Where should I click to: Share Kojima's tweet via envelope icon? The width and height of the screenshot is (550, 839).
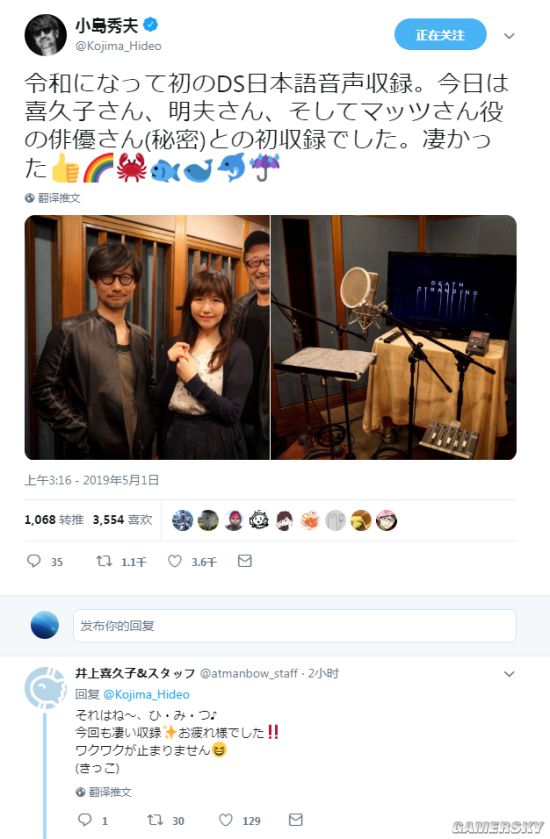245,561
